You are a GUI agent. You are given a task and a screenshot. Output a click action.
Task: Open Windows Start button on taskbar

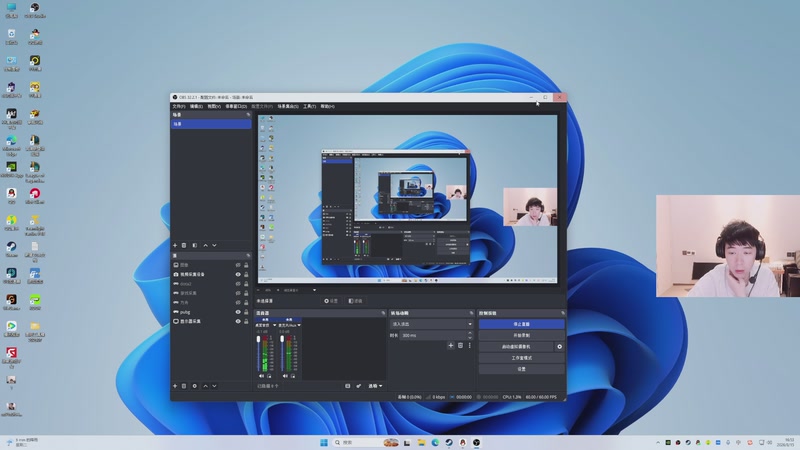(323, 442)
